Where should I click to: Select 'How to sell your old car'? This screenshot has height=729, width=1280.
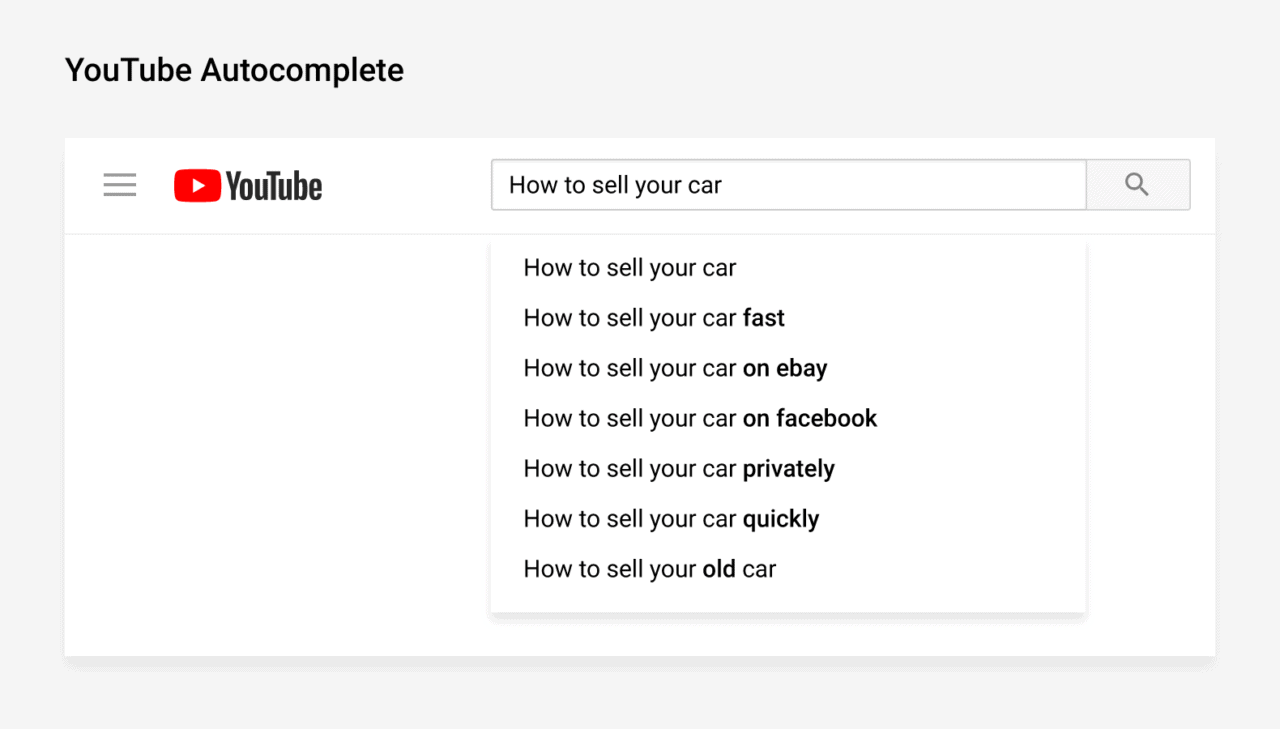click(649, 568)
